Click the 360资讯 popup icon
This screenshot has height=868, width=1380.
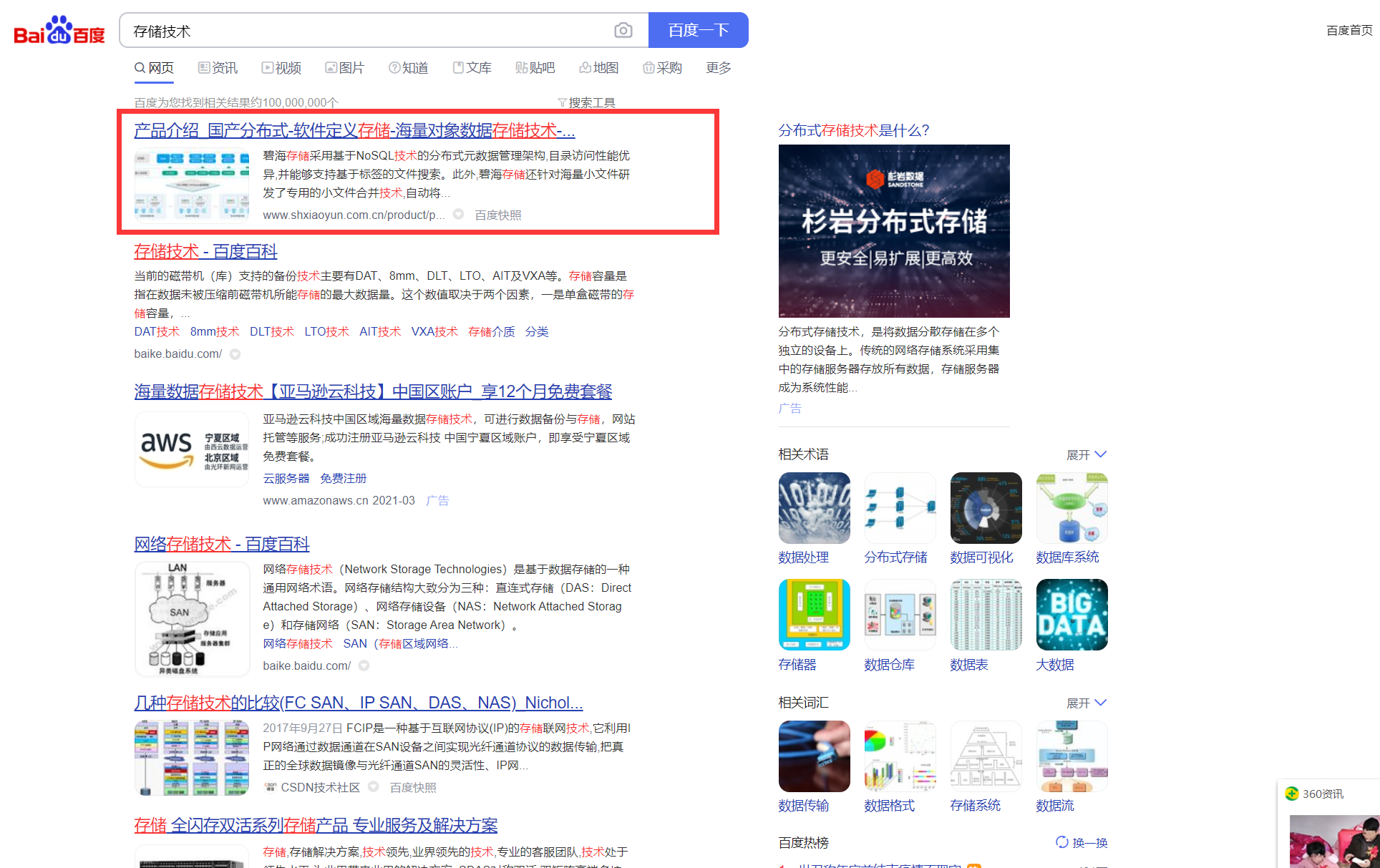[1292, 794]
